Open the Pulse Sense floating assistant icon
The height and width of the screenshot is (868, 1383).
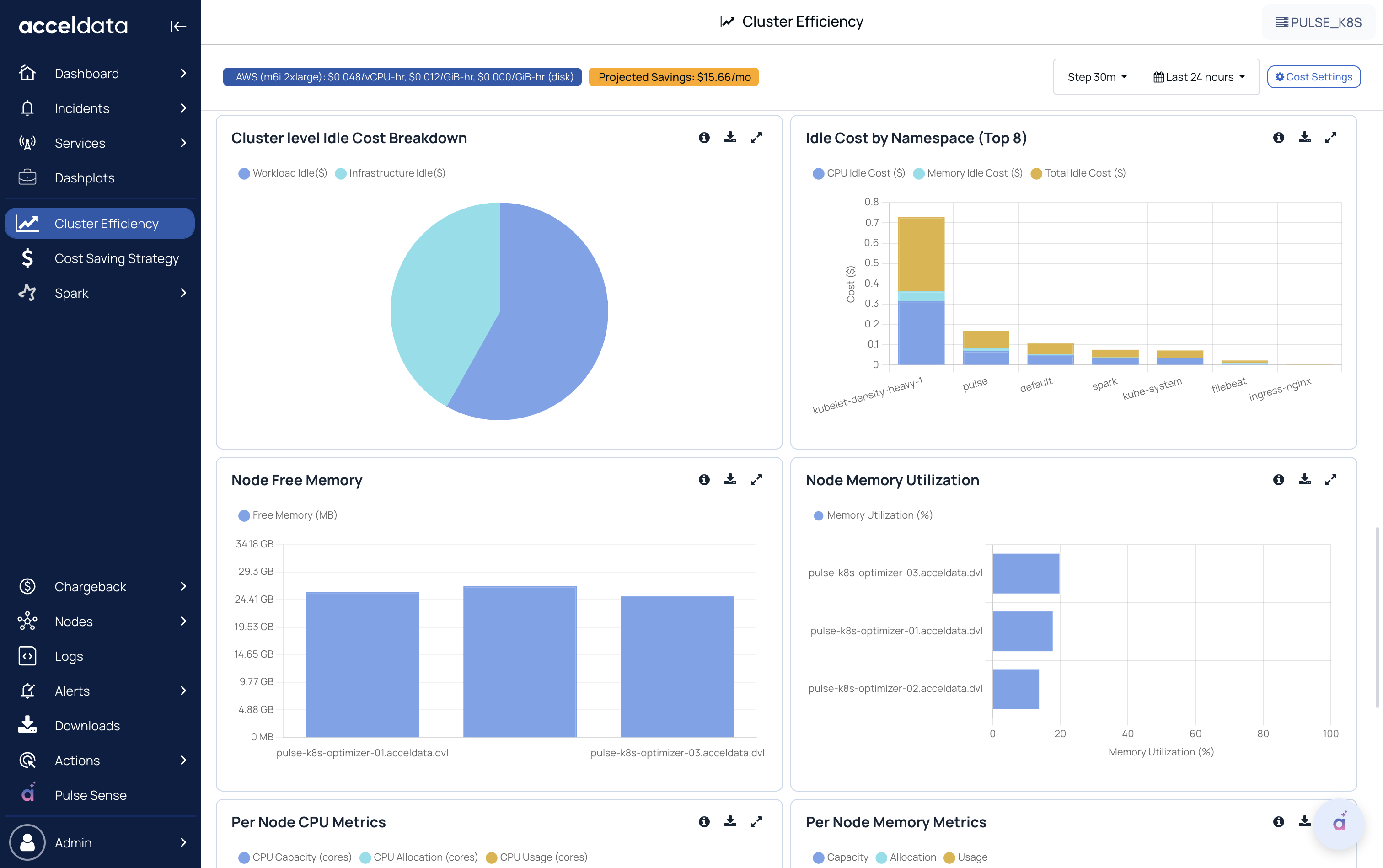coord(1340,823)
